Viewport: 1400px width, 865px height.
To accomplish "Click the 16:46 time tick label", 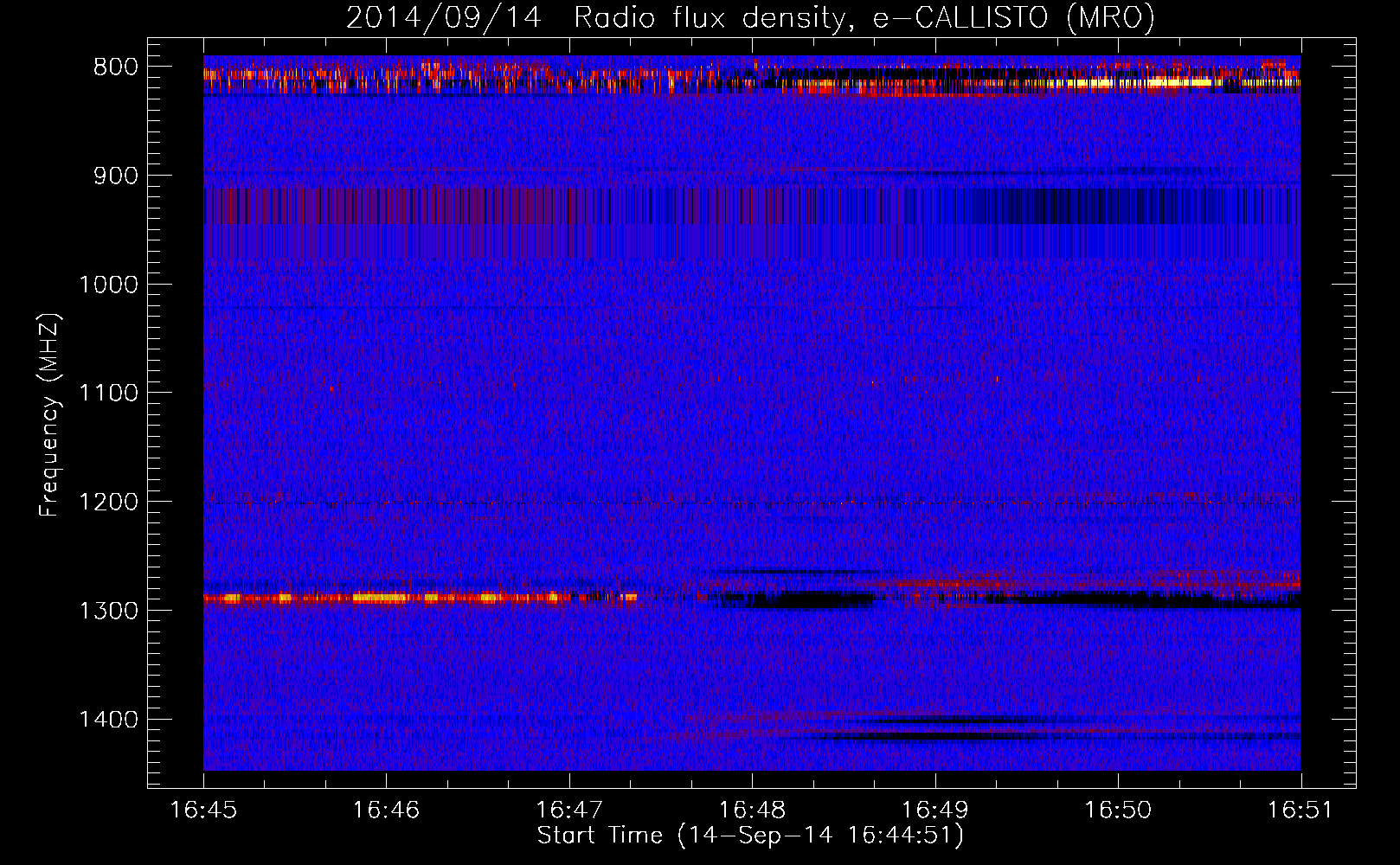I will [x=387, y=811].
